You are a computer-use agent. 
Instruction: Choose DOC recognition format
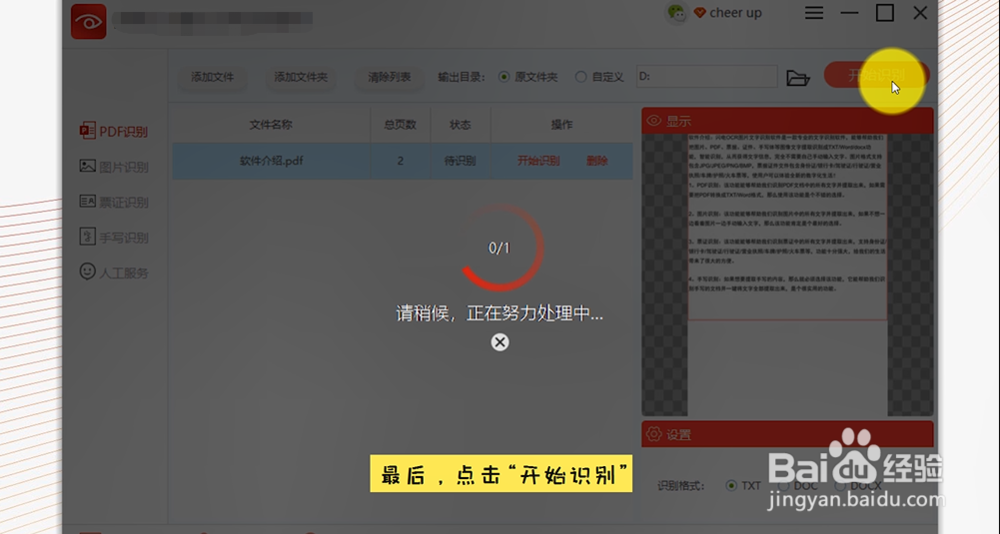tap(798, 486)
